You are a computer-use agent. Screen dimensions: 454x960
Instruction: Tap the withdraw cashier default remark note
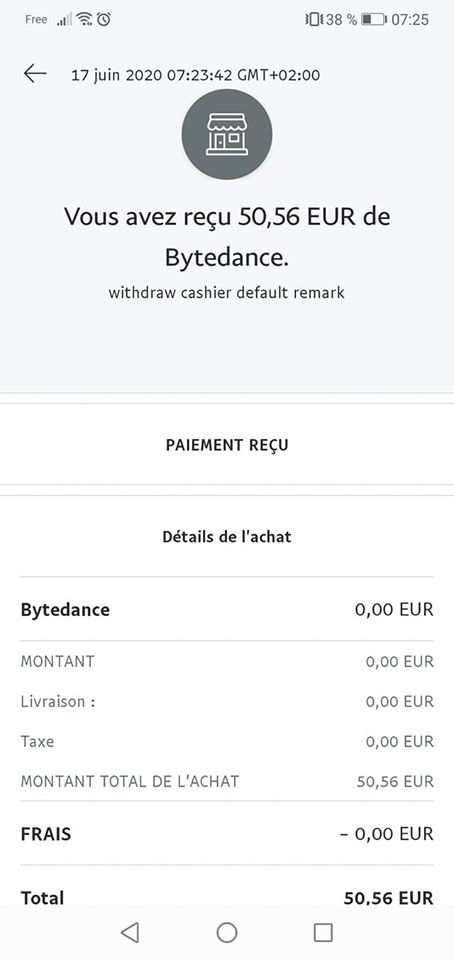[226, 293]
